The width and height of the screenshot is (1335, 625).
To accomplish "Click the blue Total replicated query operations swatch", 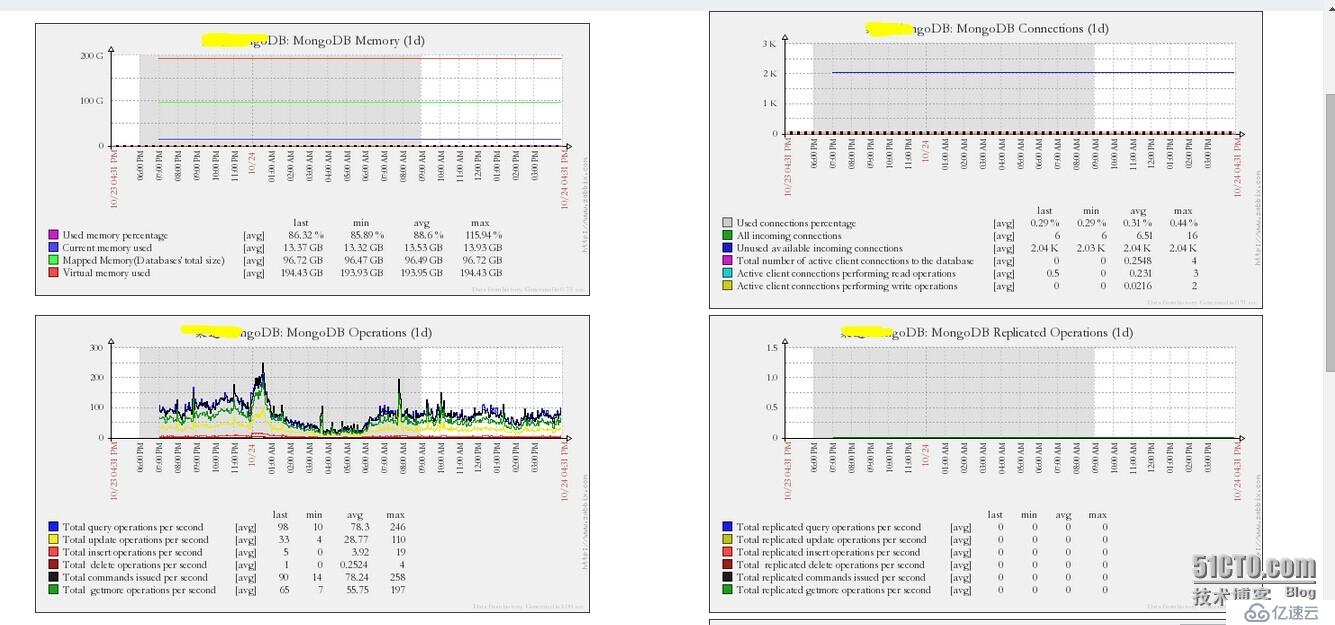I will coord(728,527).
